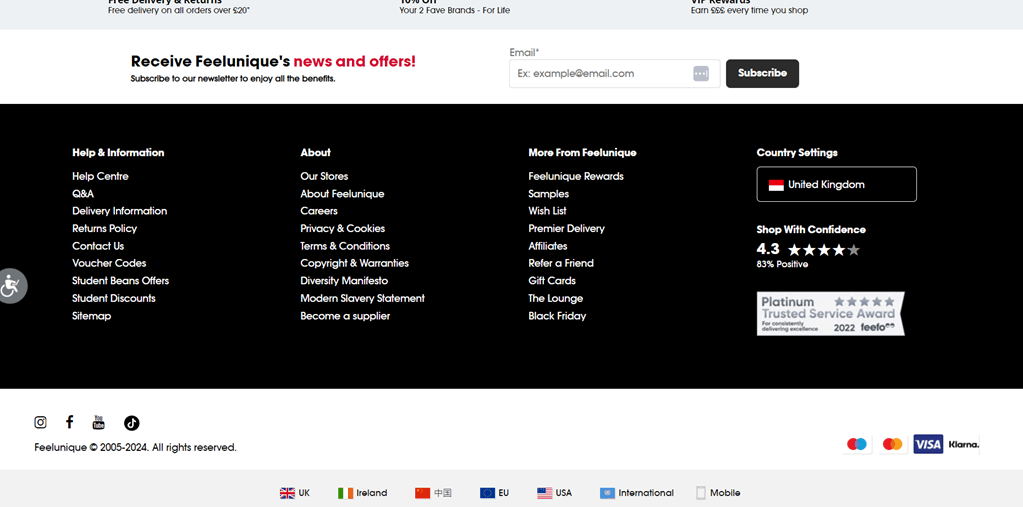Open the Facebook social icon
The width and height of the screenshot is (1023, 507).
click(x=69, y=422)
